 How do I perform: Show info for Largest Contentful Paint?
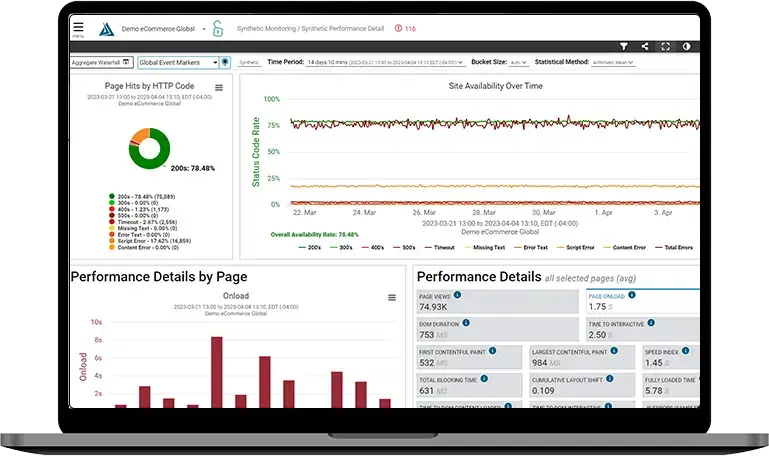click(614, 351)
